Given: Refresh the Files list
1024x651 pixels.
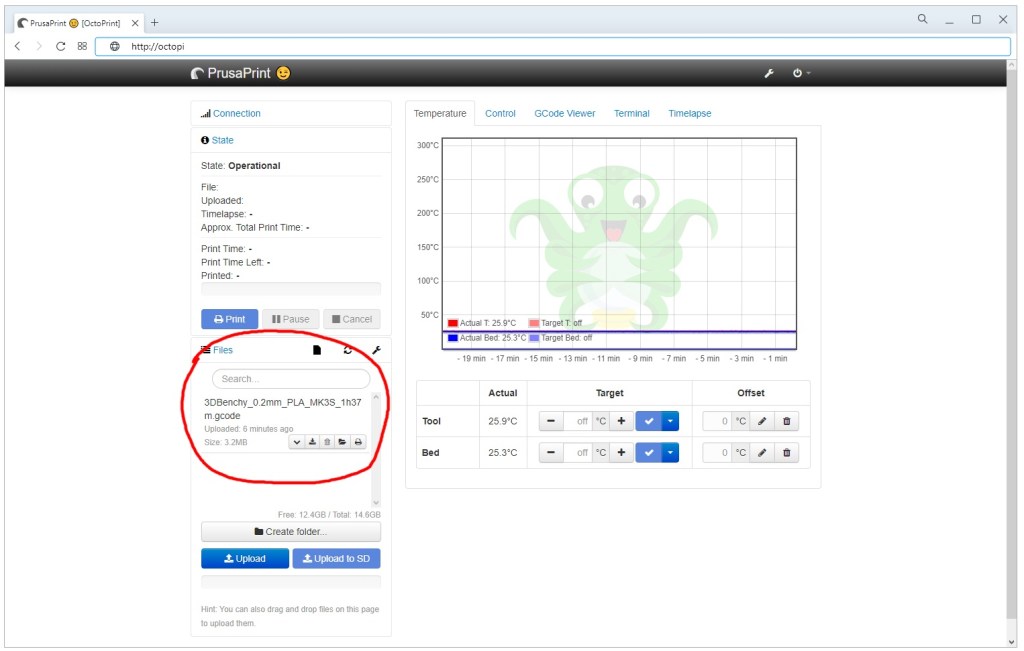Looking at the screenshot, I should (347, 350).
